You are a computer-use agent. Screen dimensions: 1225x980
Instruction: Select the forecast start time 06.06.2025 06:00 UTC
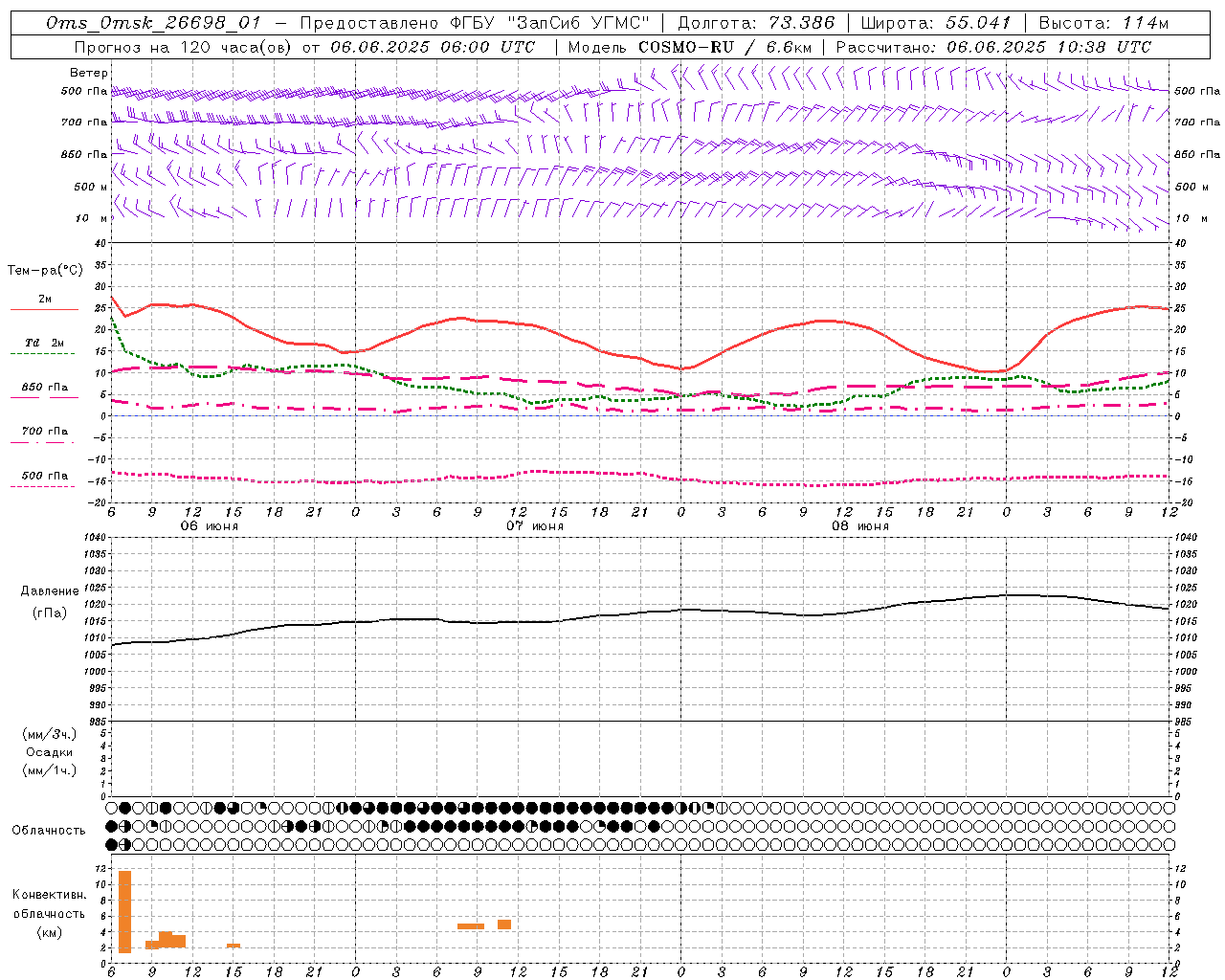pos(433,47)
